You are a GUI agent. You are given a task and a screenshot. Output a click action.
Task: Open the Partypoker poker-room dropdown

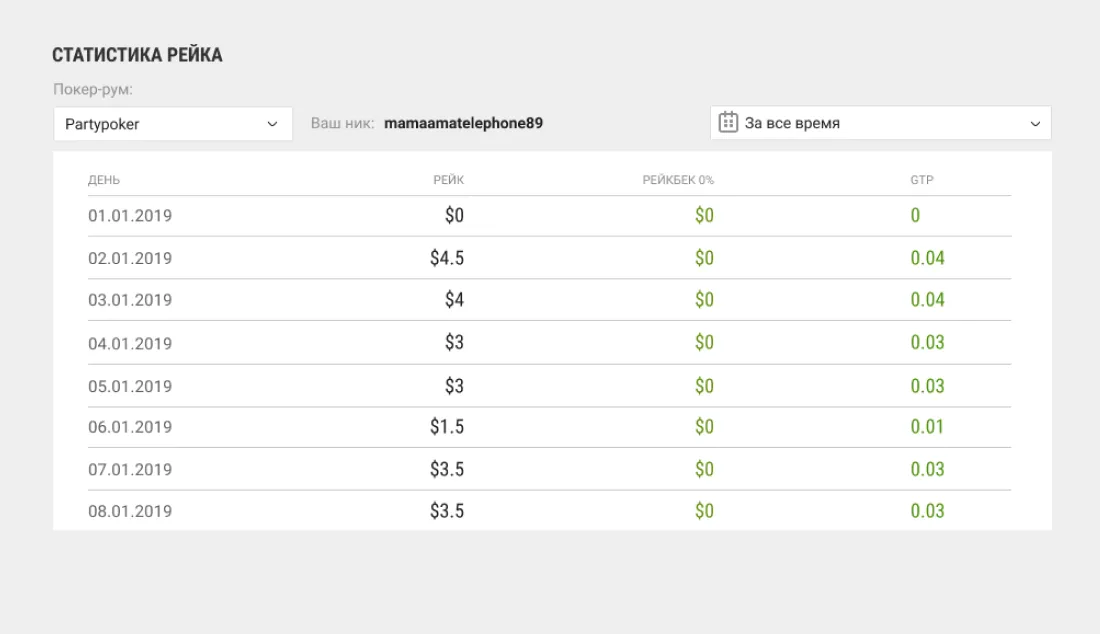point(173,124)
